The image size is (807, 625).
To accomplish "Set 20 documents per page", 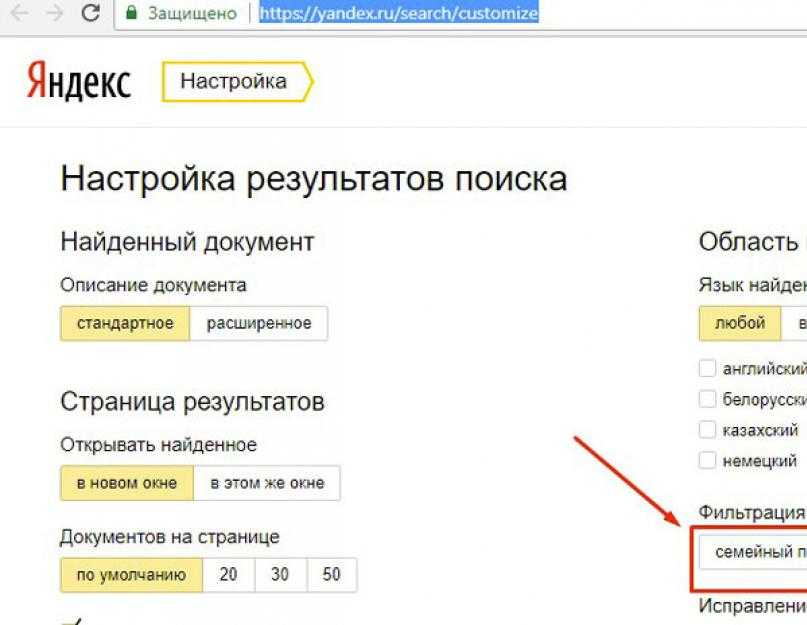I will point(229,575).
